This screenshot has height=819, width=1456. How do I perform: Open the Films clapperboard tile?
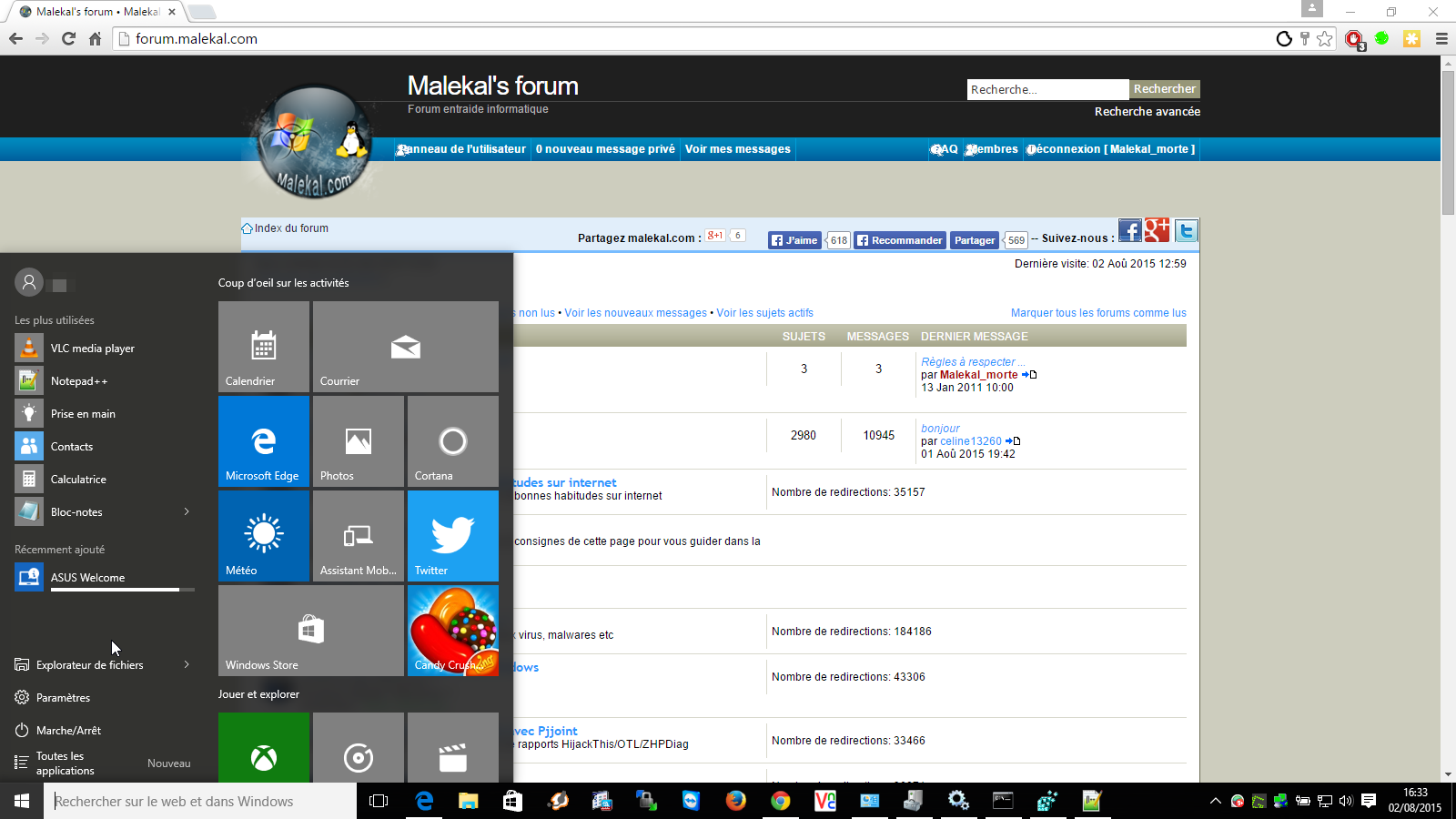453,748
